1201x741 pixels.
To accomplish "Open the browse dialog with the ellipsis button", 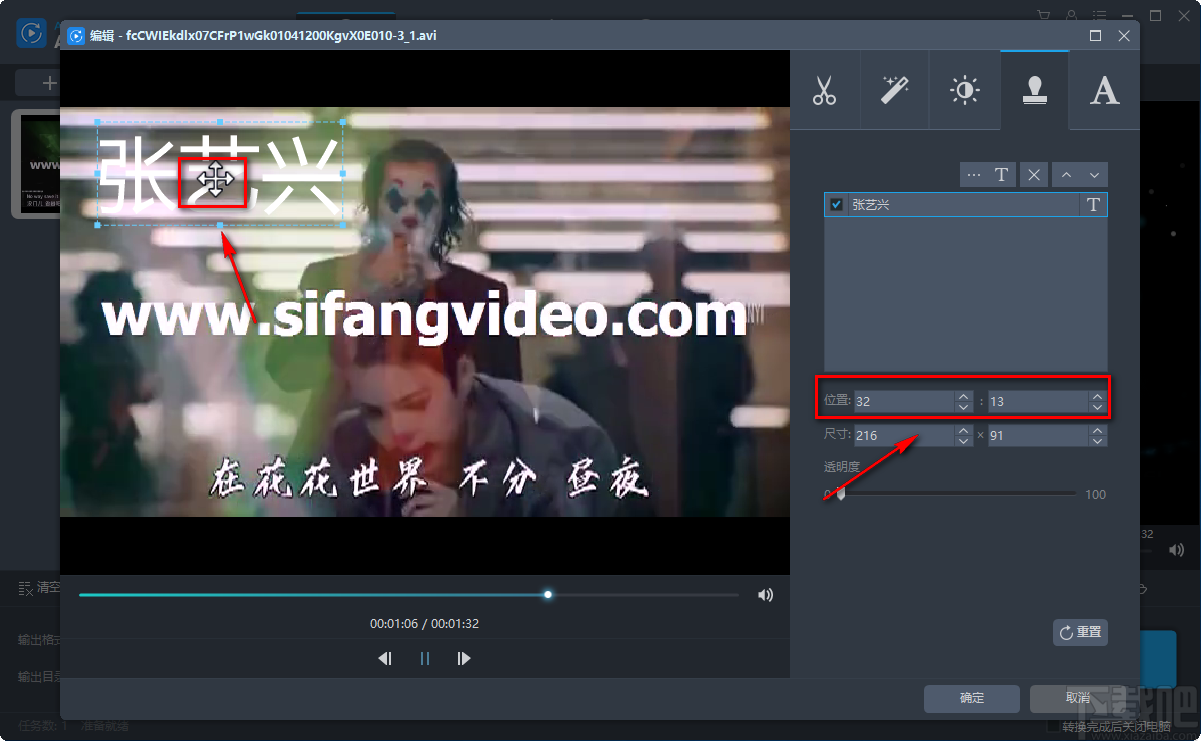I will click(973, 174).
